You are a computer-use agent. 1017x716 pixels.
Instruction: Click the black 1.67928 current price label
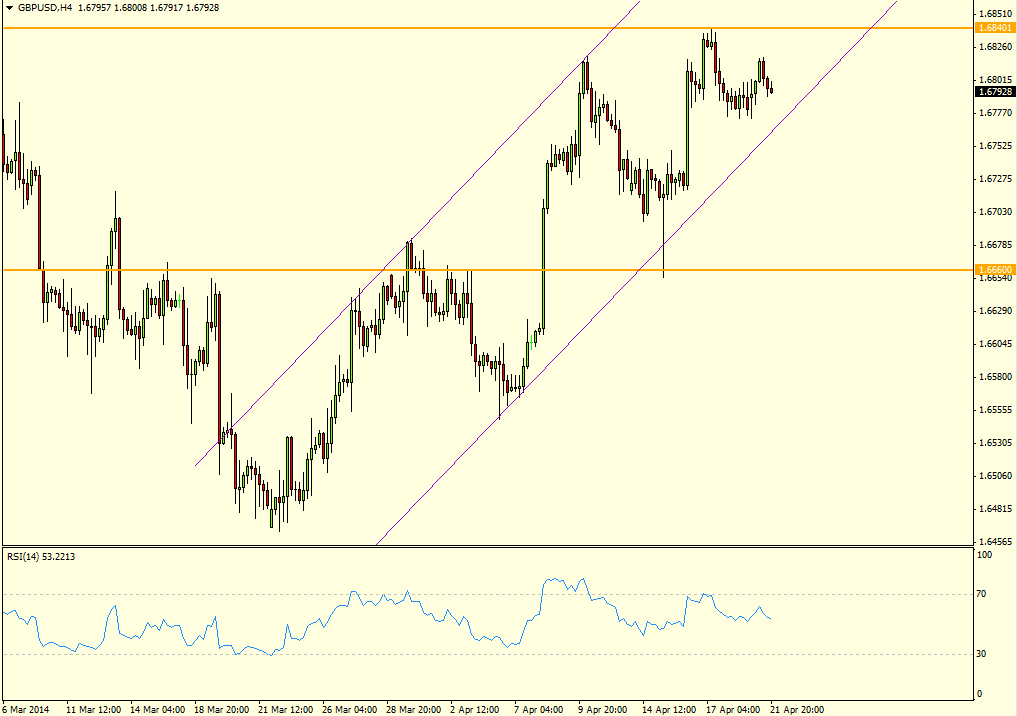[x=994, y=91]
